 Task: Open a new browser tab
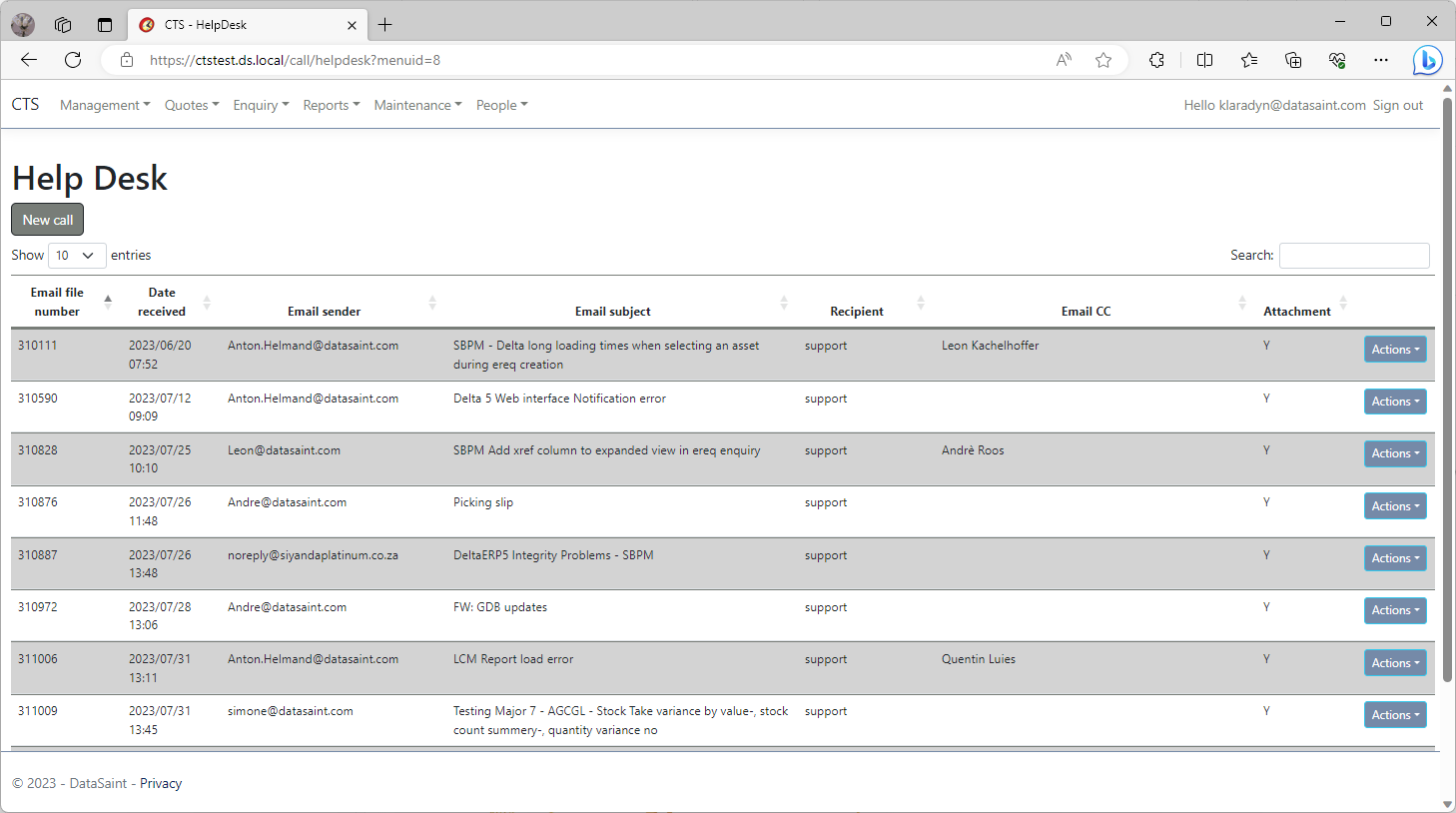(385, 25)
